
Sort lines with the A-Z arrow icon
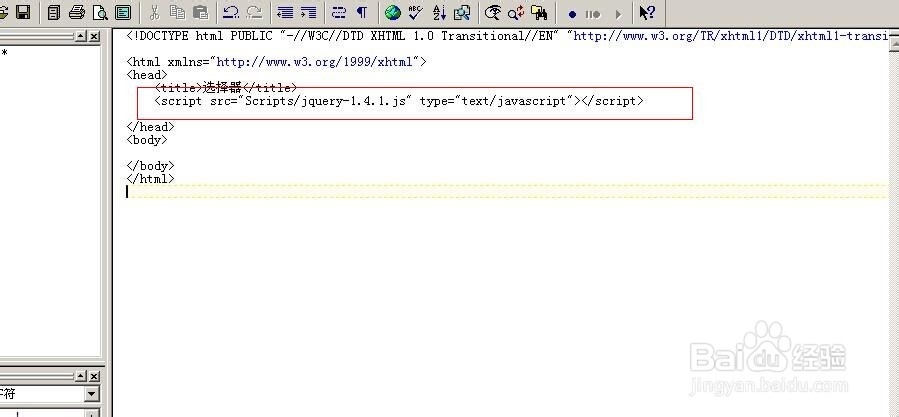tap(439, 12)
